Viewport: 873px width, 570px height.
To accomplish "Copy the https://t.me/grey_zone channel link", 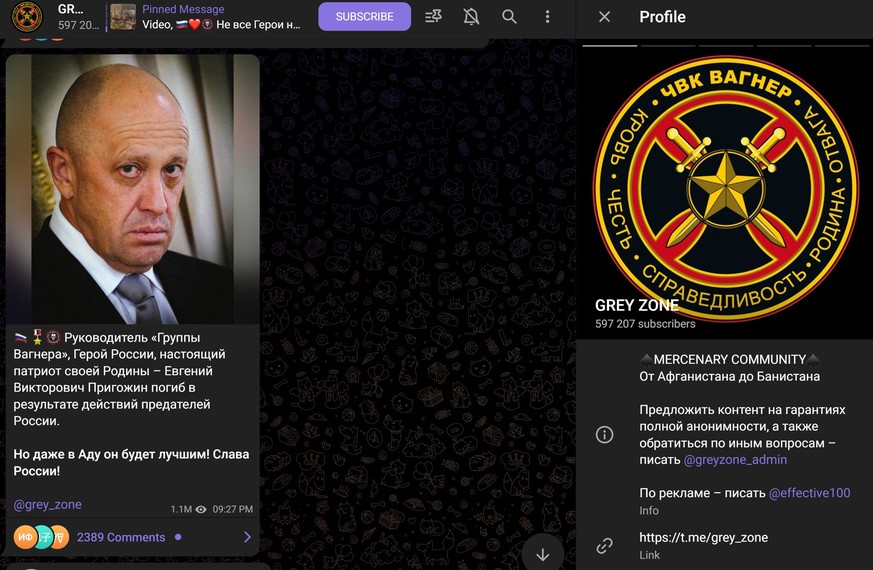I will pos(703,538).
